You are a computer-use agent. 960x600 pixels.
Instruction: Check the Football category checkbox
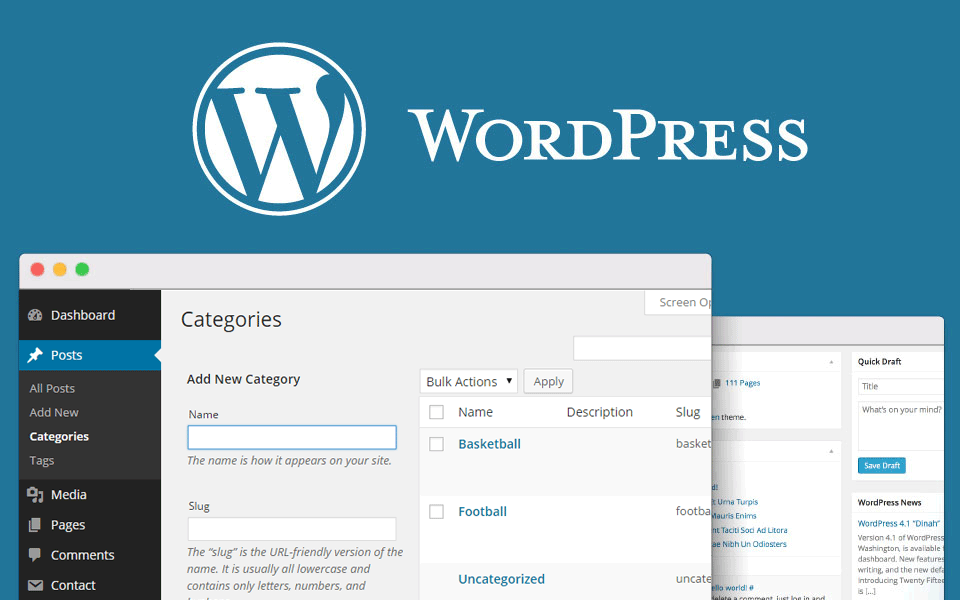(436, 511)
